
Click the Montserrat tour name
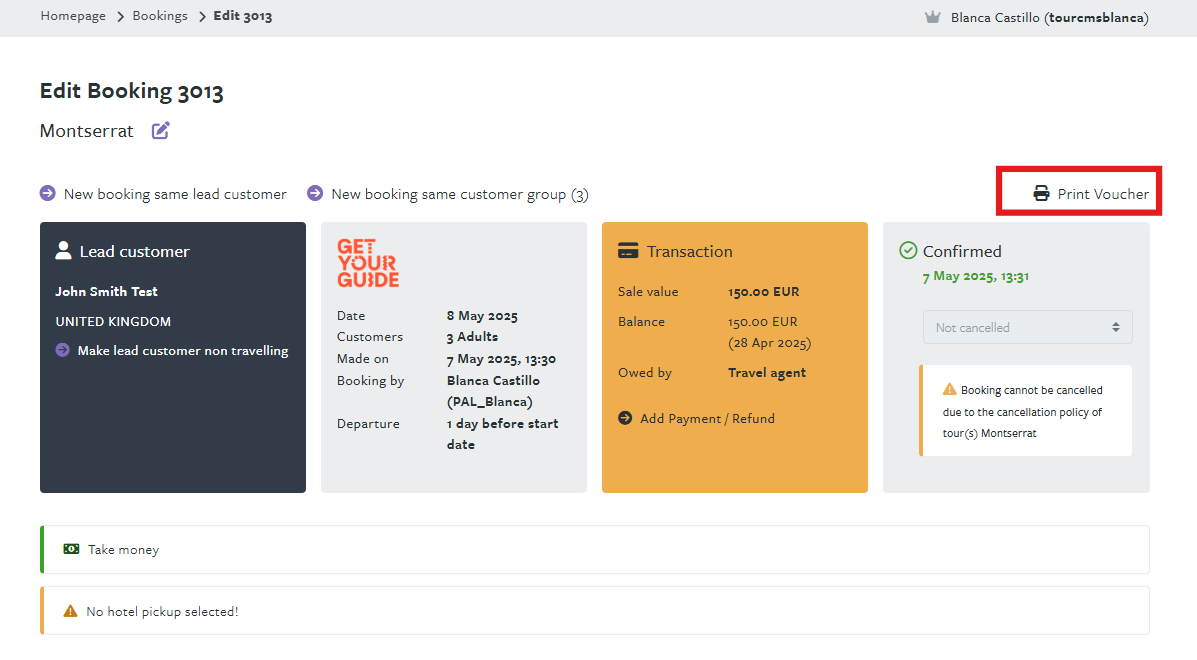86,130
